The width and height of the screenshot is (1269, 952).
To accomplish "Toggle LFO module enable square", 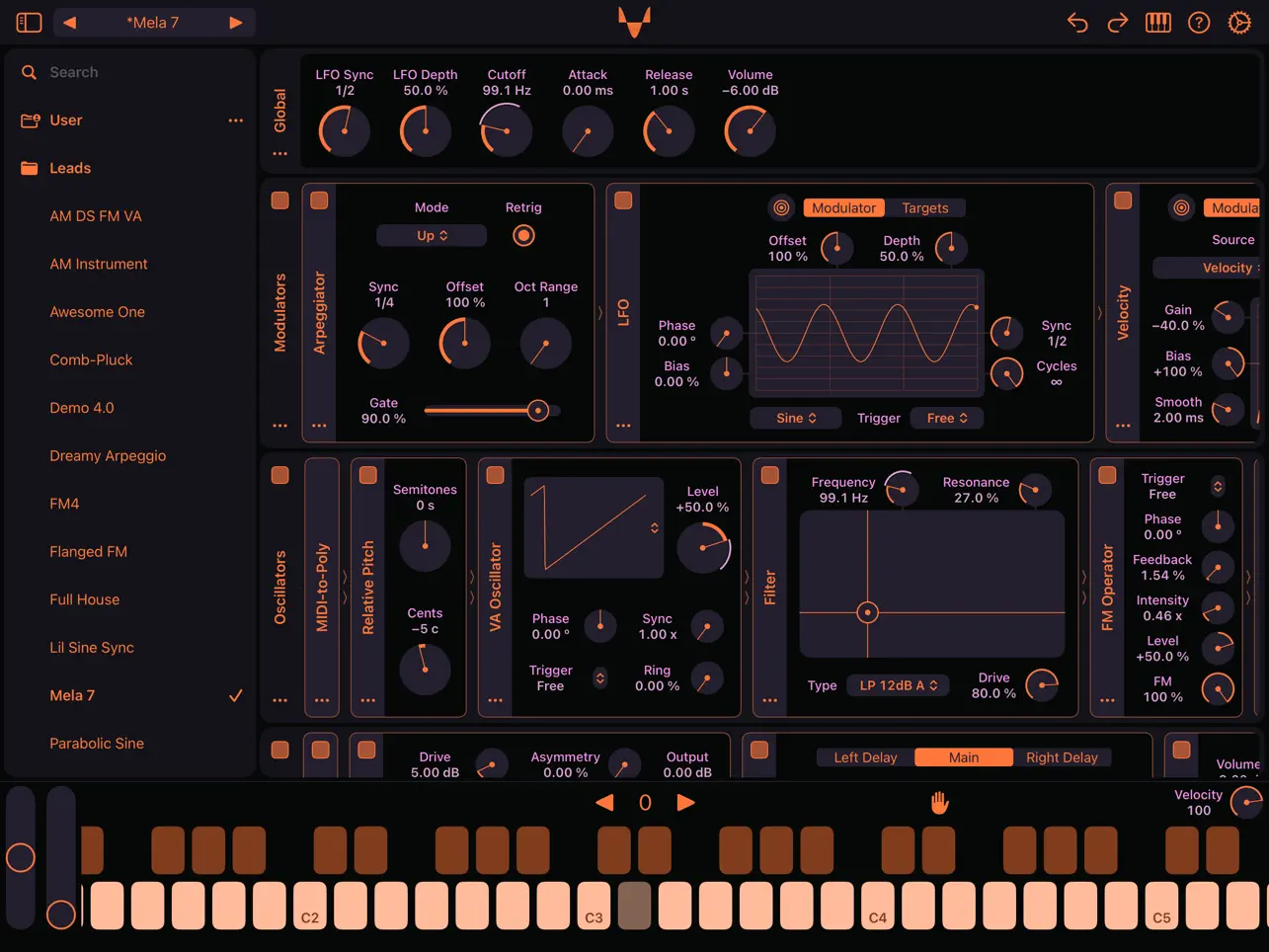I will pos(623,200).
